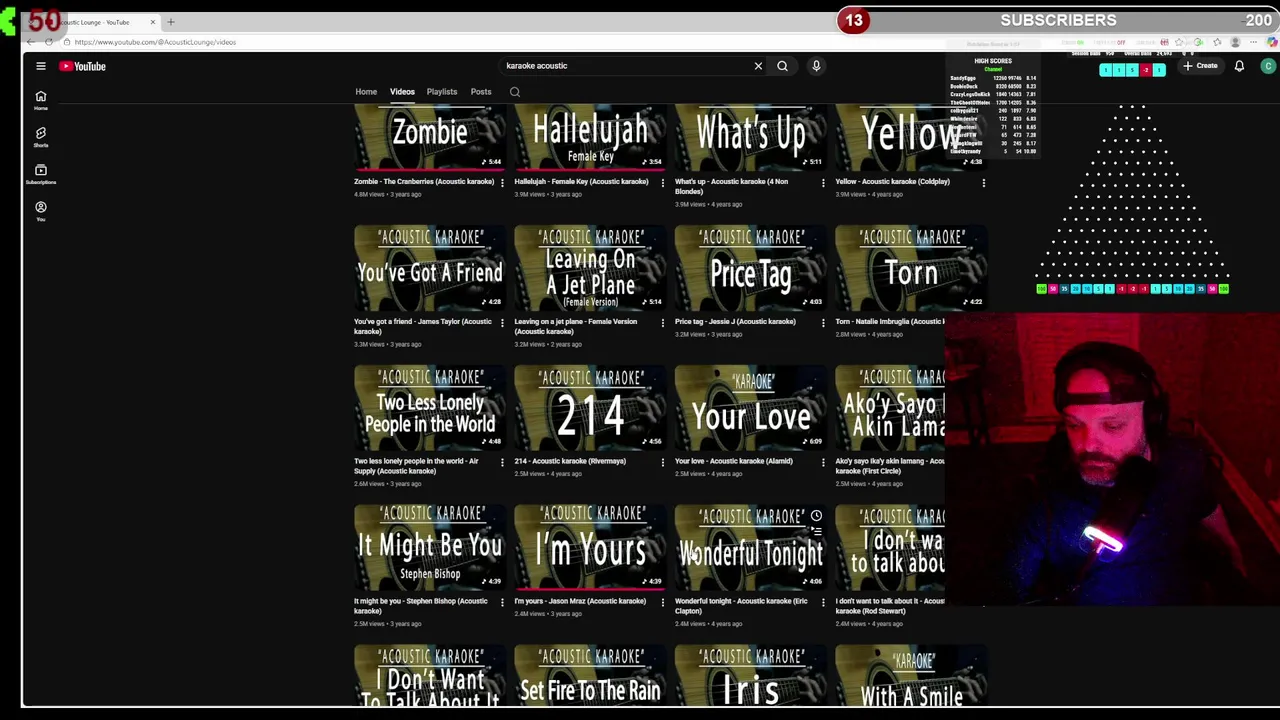Open more actions for You've got a friend
1280x720 pixels.
coord(502,323)
